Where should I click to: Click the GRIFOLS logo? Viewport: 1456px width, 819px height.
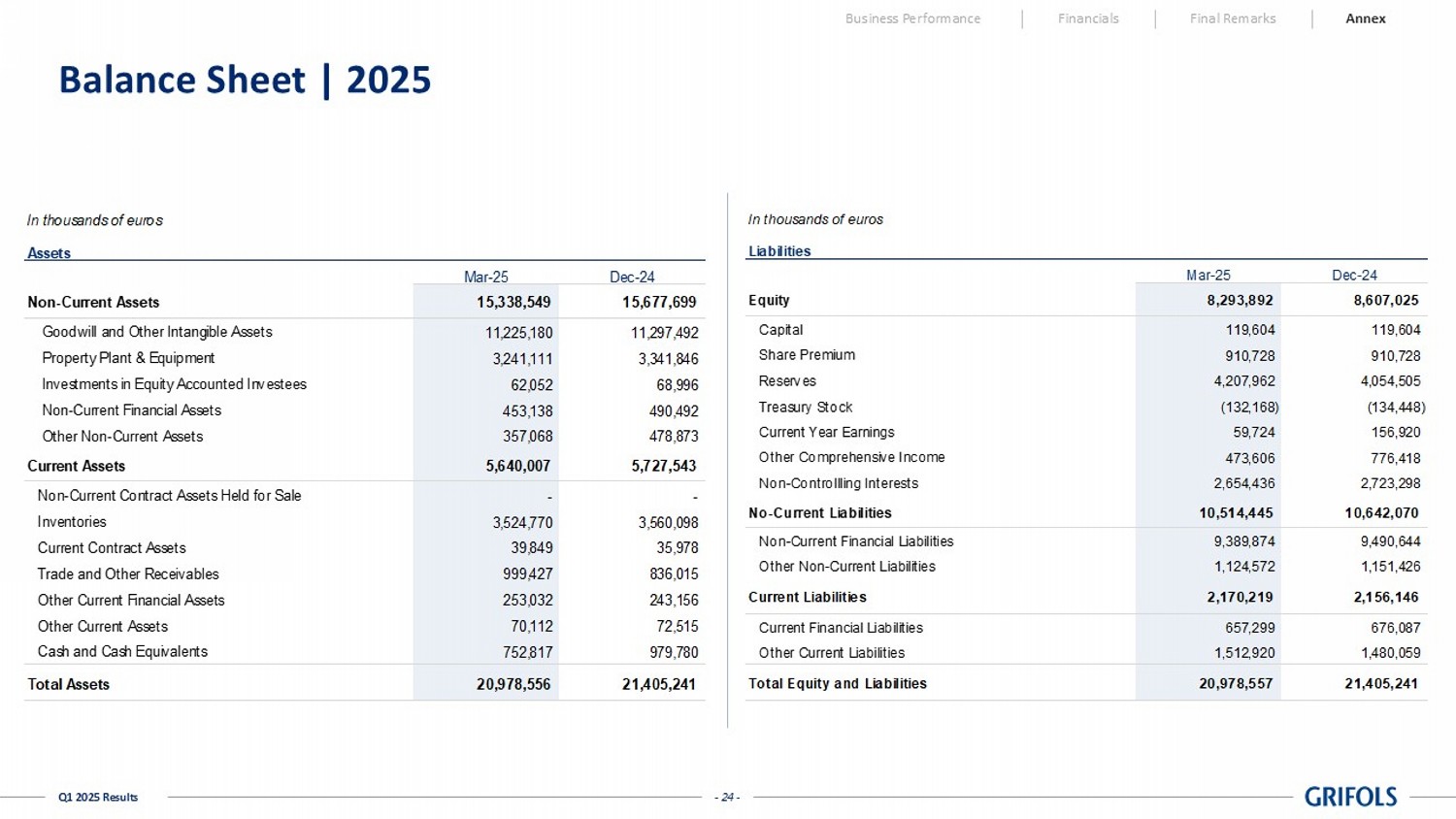coord(1350,797)
